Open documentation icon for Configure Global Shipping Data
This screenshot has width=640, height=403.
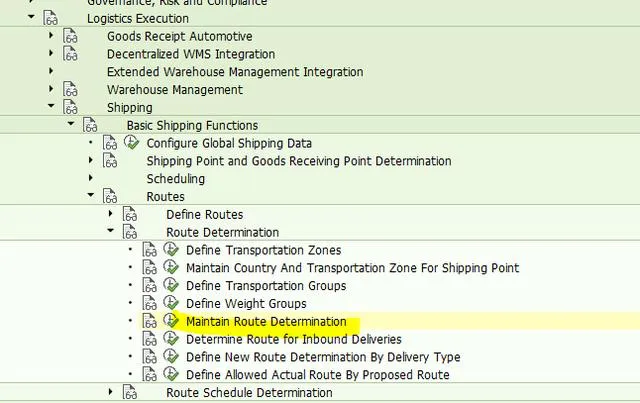click(x=110, y=143)
